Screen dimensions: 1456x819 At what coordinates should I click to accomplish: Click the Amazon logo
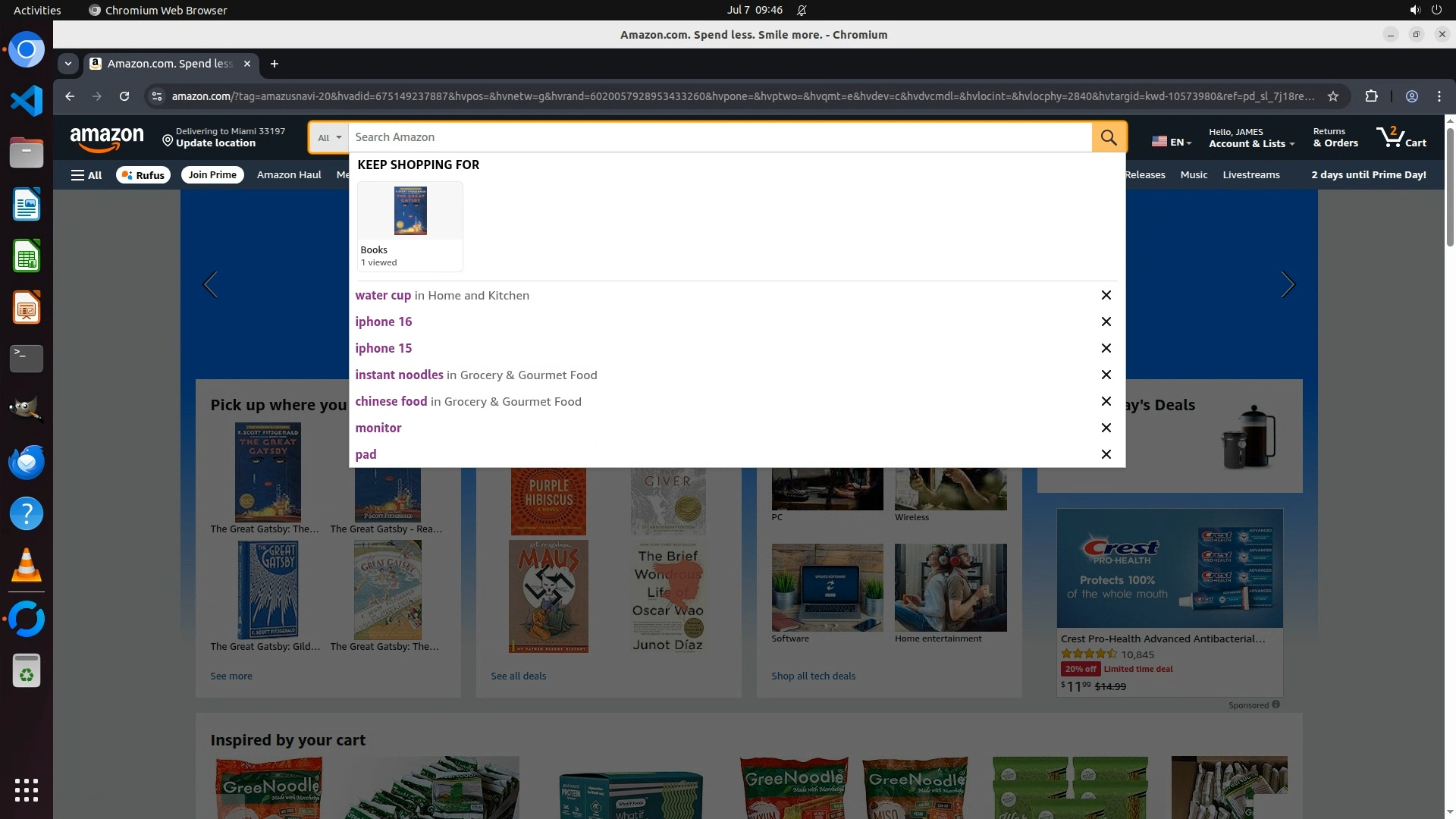[106, 138]
